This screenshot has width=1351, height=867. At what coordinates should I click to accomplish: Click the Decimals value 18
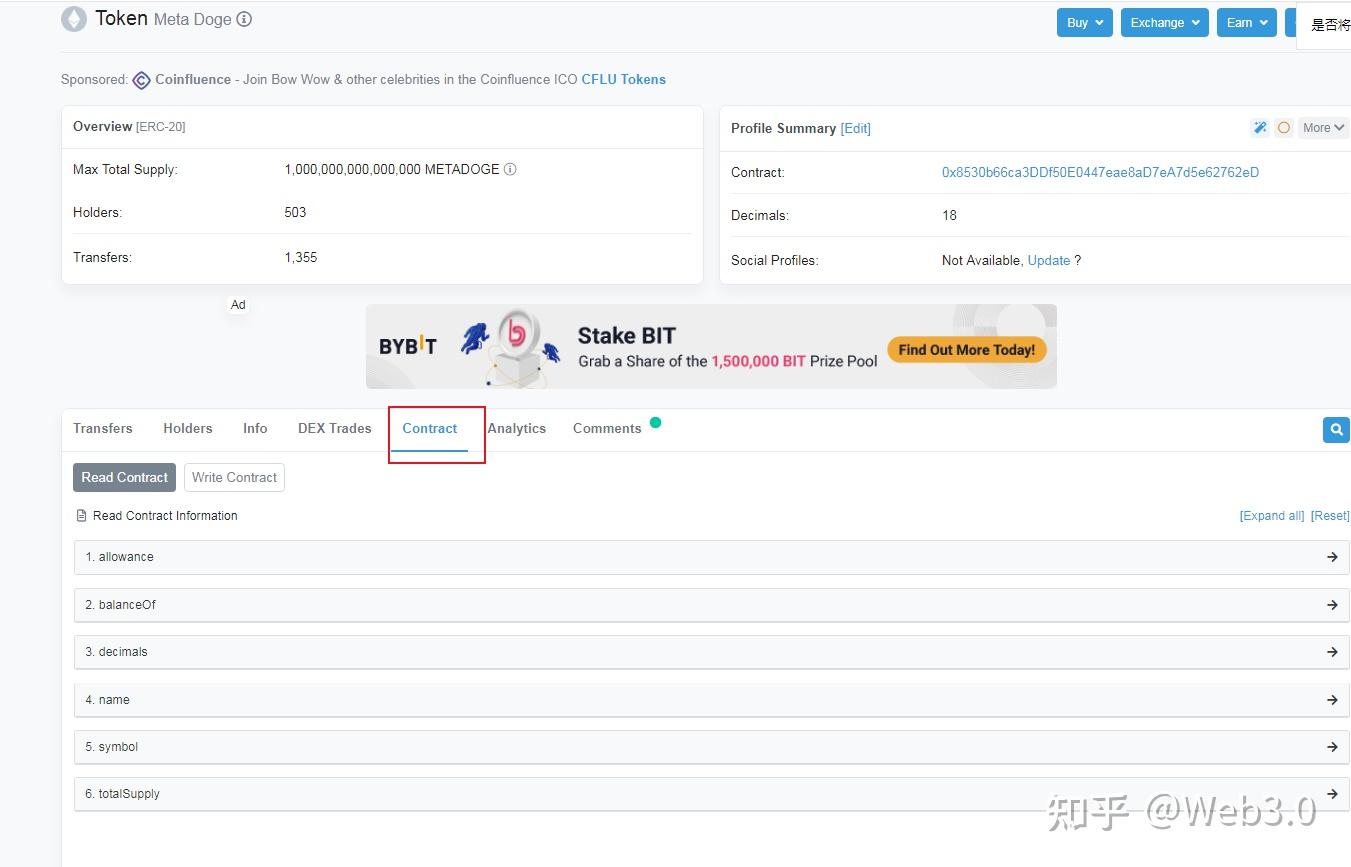click(x=949, y=215)
